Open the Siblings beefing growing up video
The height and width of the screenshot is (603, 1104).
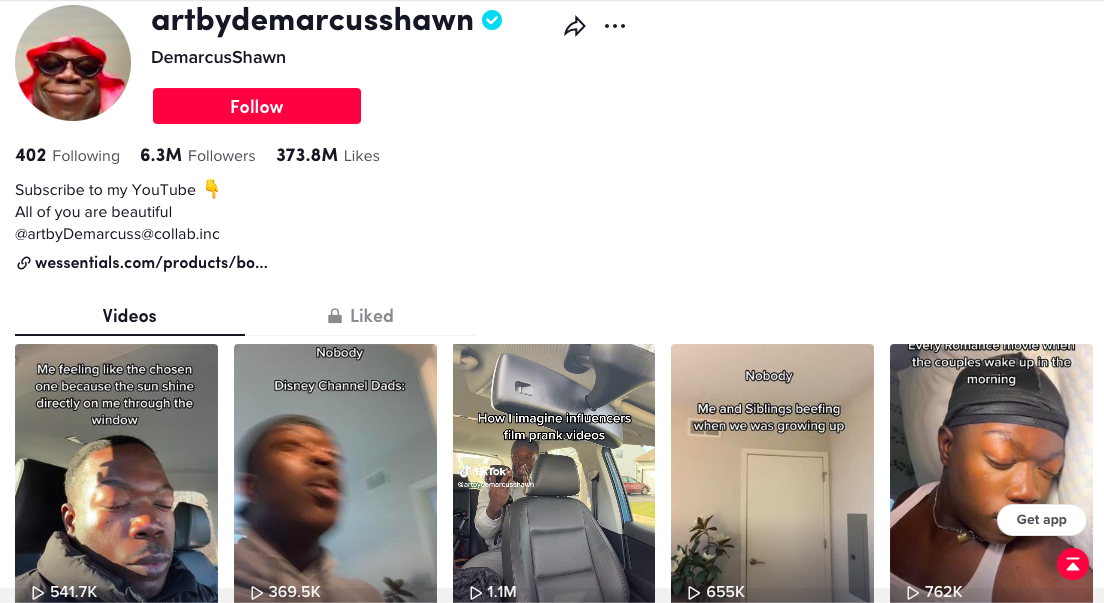772,473
